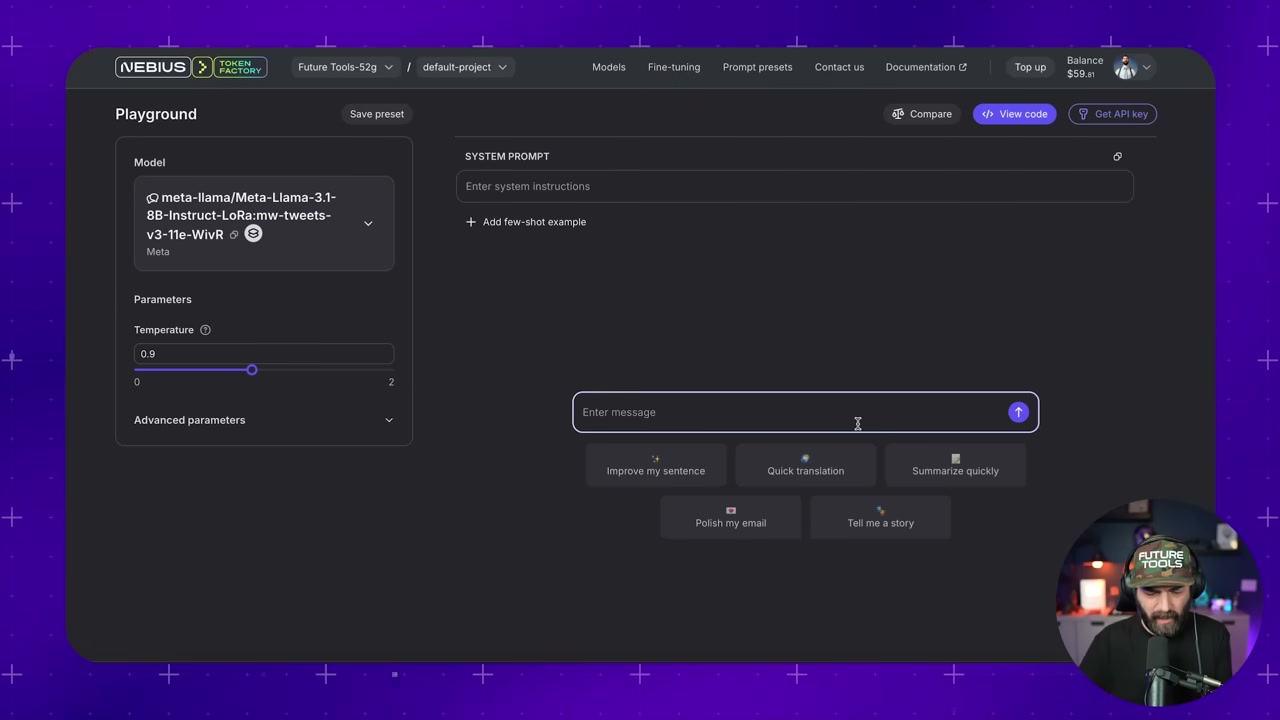Screen dimensions: 1280x720
Task: Click the copy icon next to System Prompt
Action: (1117, 156)
